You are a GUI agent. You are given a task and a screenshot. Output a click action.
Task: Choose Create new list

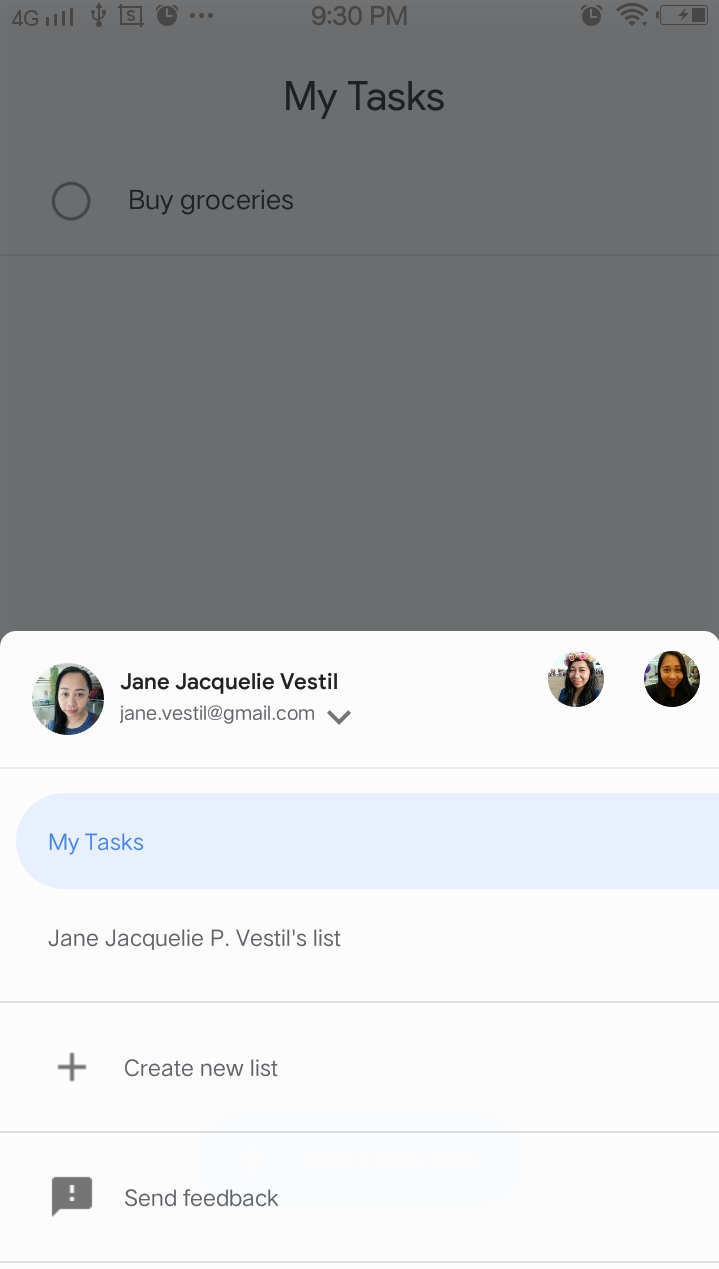(x=360, y=1068)
